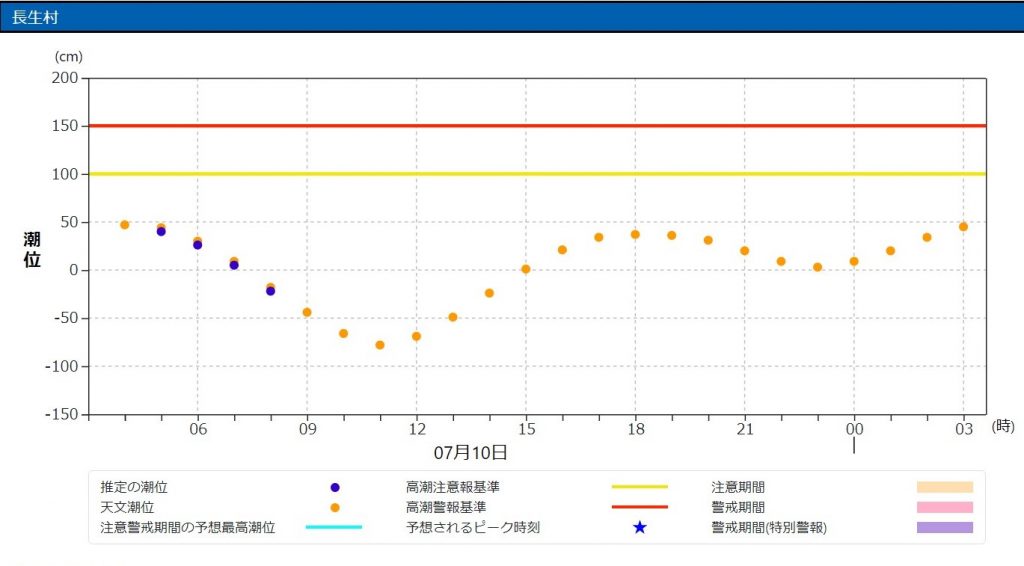Click the cyan line sample for 予想最高潮位

334,527
